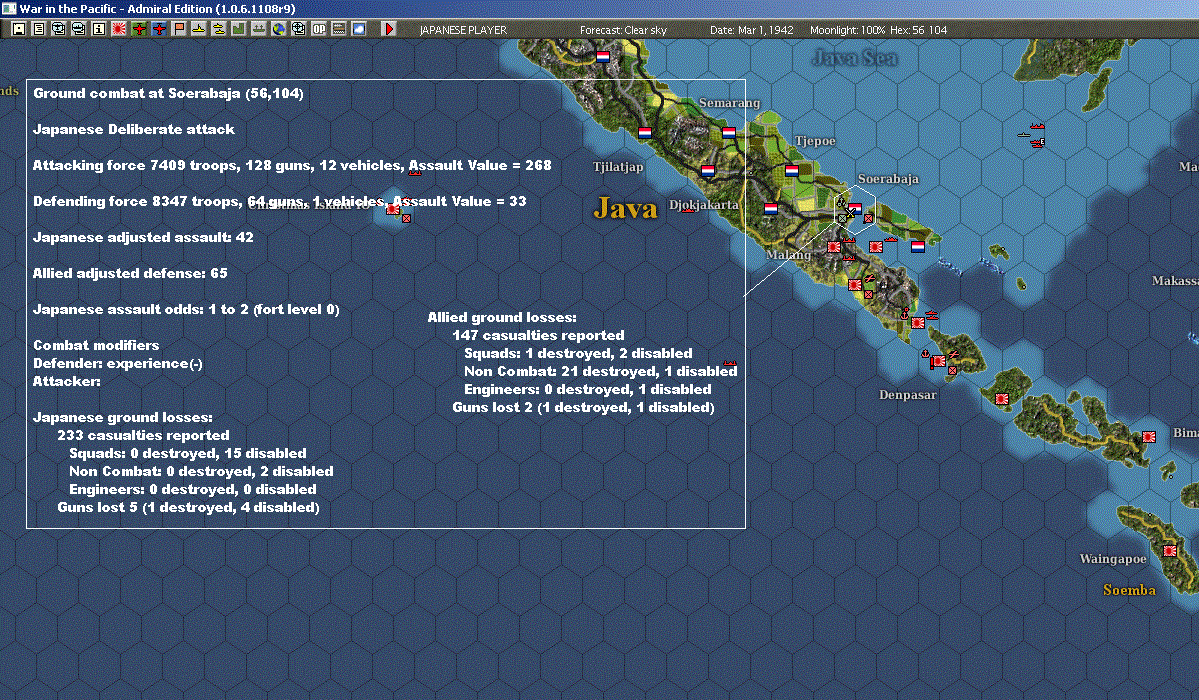Click '147 casualties reported' text
The image size is (1199, 700).
tap(538, 335)
